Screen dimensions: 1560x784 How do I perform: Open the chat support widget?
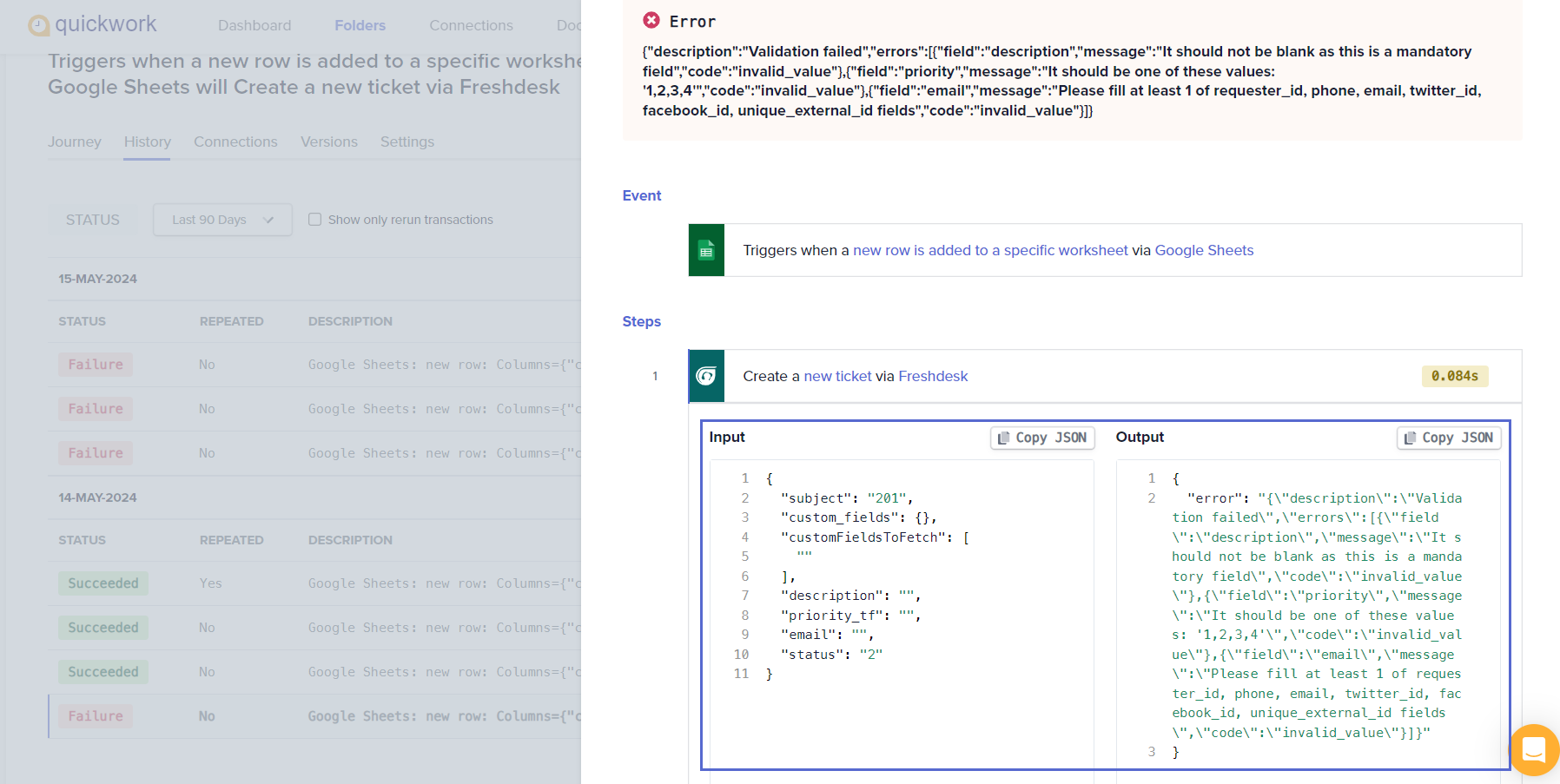1534,749
